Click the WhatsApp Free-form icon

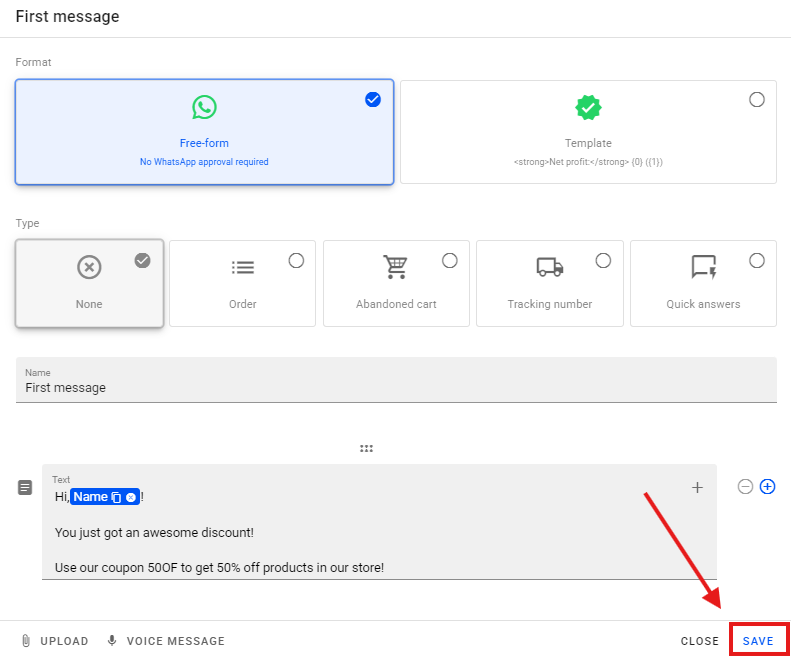tap(204, 108)
